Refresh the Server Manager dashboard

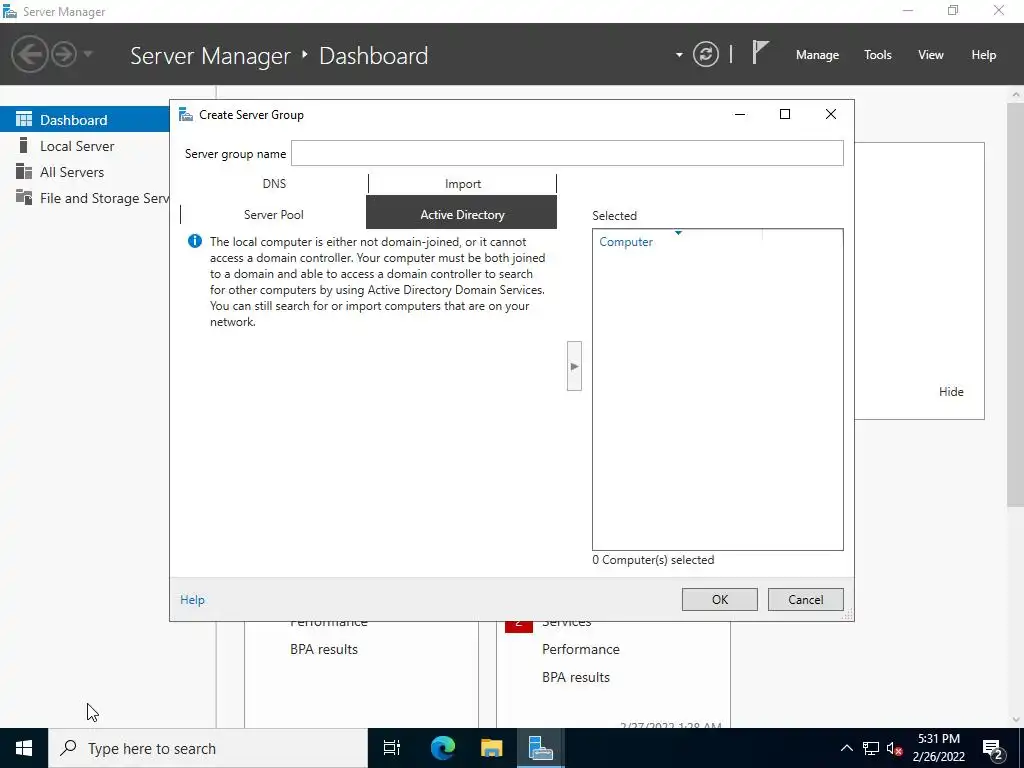click(705, 54)
